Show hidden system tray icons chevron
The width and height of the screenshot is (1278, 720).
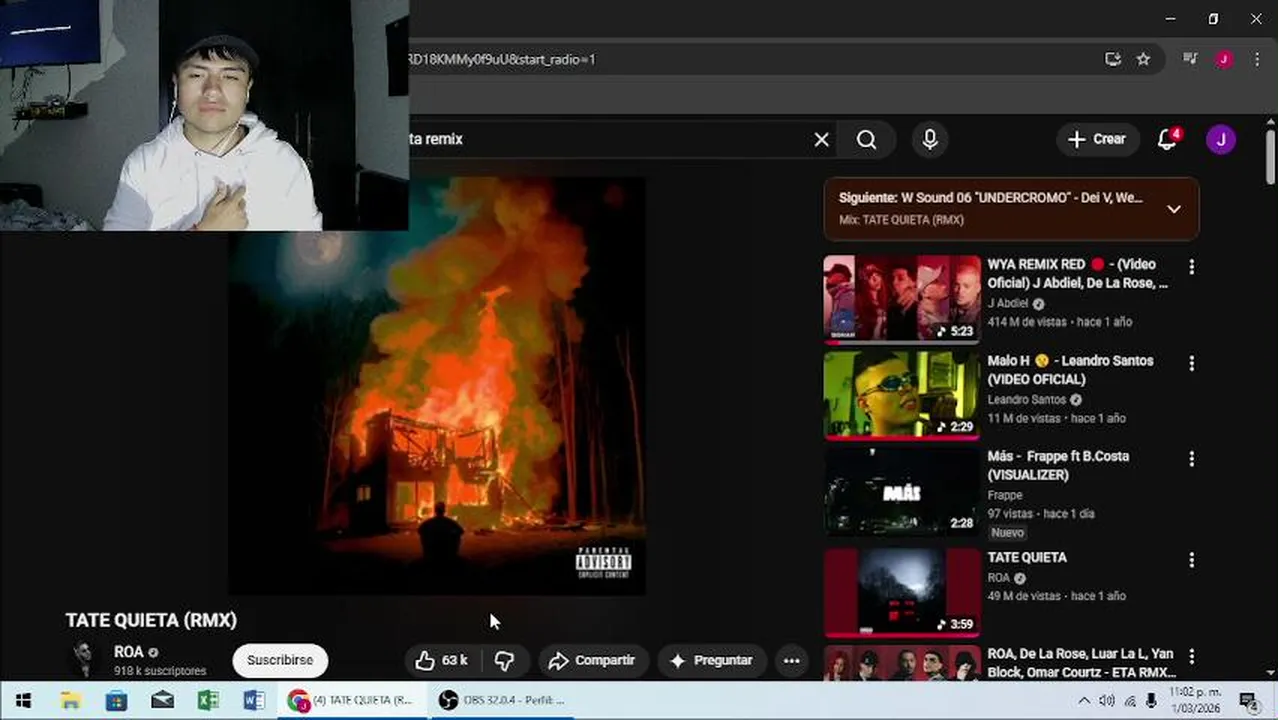pyautogui.click(x=1085, y=700)
